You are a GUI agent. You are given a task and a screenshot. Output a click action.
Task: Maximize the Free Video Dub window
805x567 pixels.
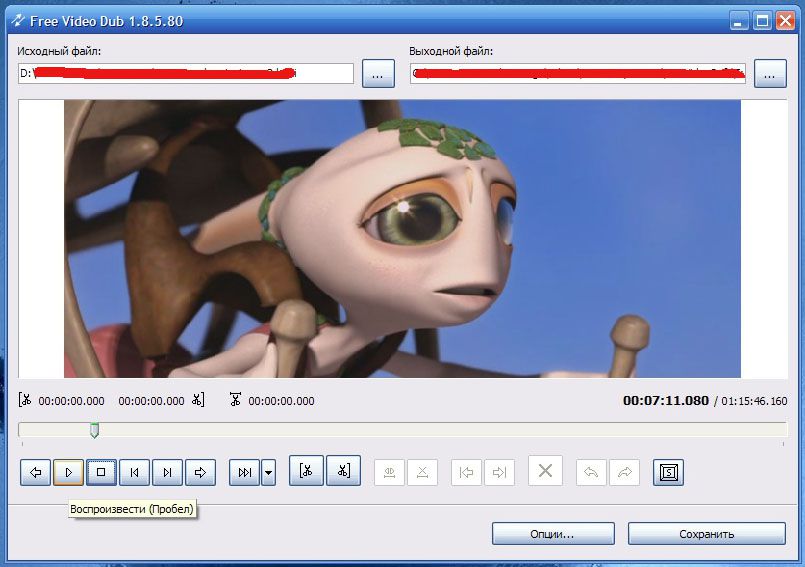pos(762,21)
